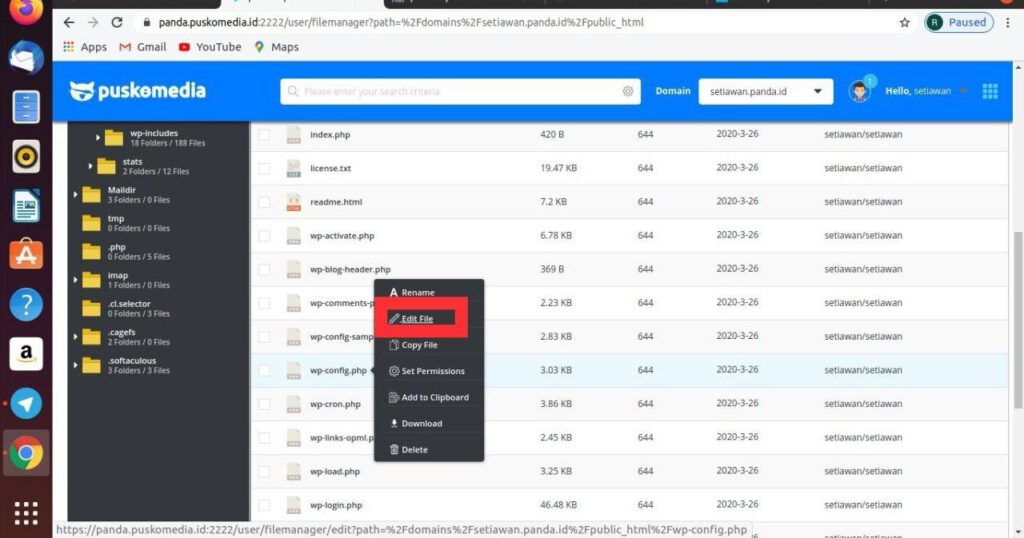Check the wp-activate.php row checkbox

click(x=264, y=236)
